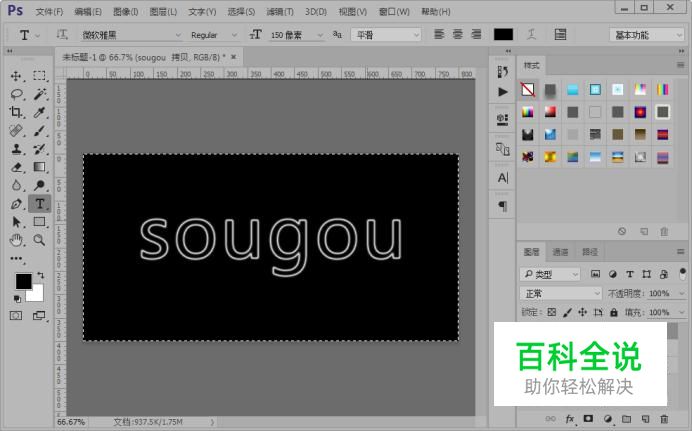This screenshot has width=692, height=431.
Task: Toggle the character and paragraph panels button
Action: (x=560, y=34)
